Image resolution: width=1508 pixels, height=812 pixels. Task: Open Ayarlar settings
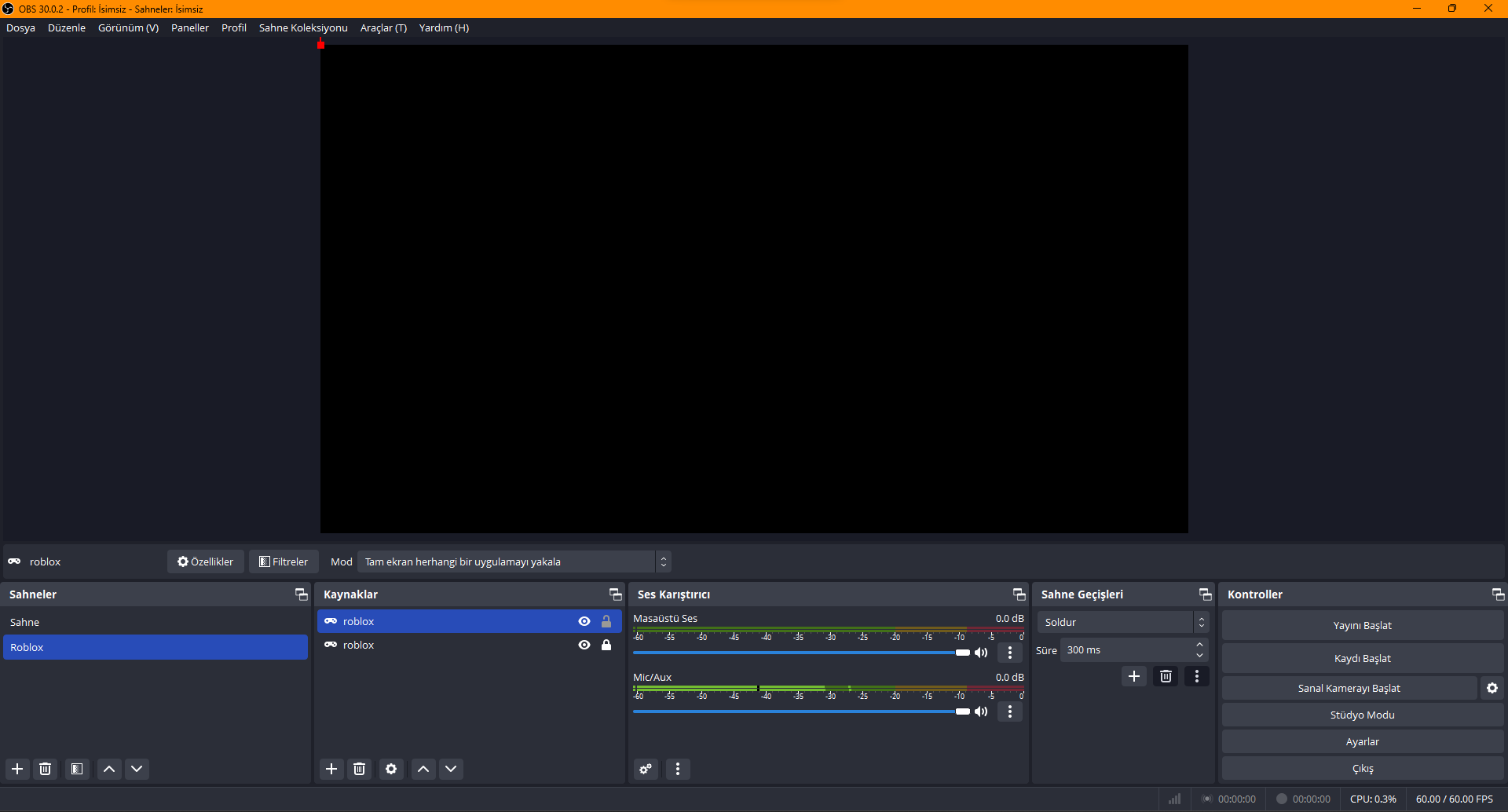(1363, 741)
